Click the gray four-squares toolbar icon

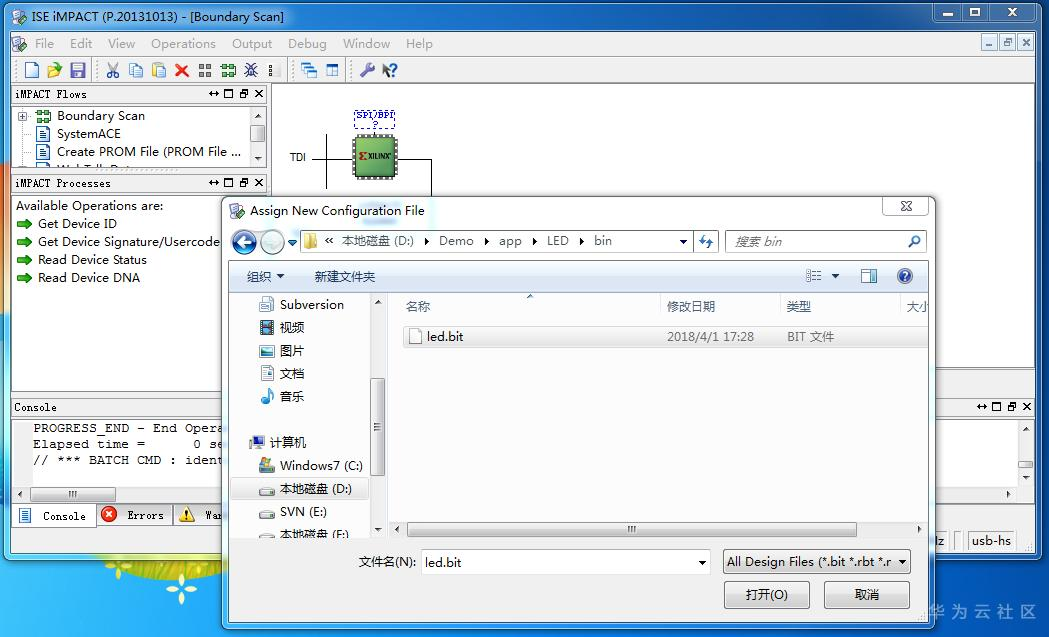pyautogui.click(x=205, y=70)
